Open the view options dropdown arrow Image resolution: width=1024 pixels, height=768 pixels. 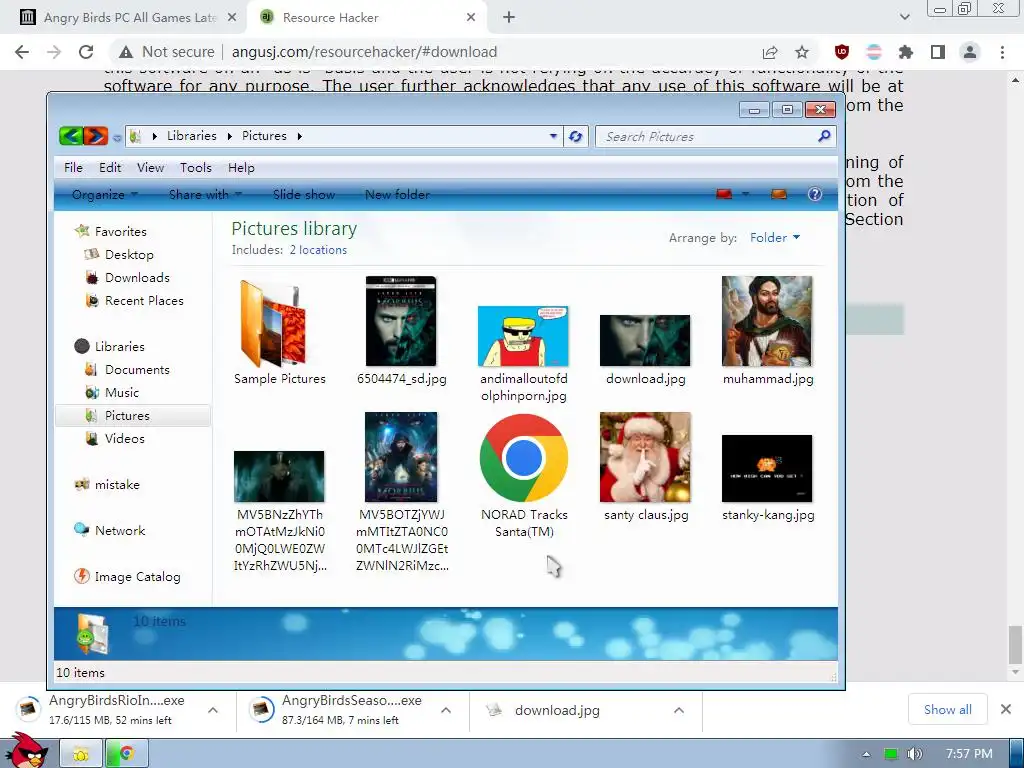(745, 194)
